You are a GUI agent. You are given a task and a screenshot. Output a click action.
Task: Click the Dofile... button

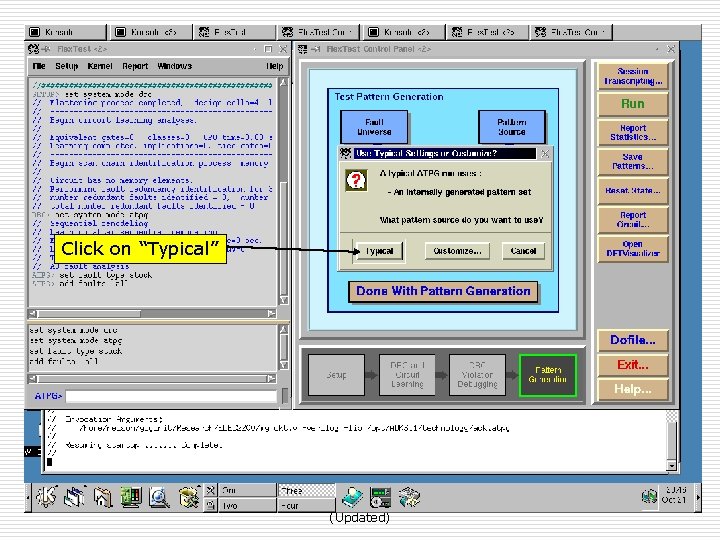click(633, 340)
